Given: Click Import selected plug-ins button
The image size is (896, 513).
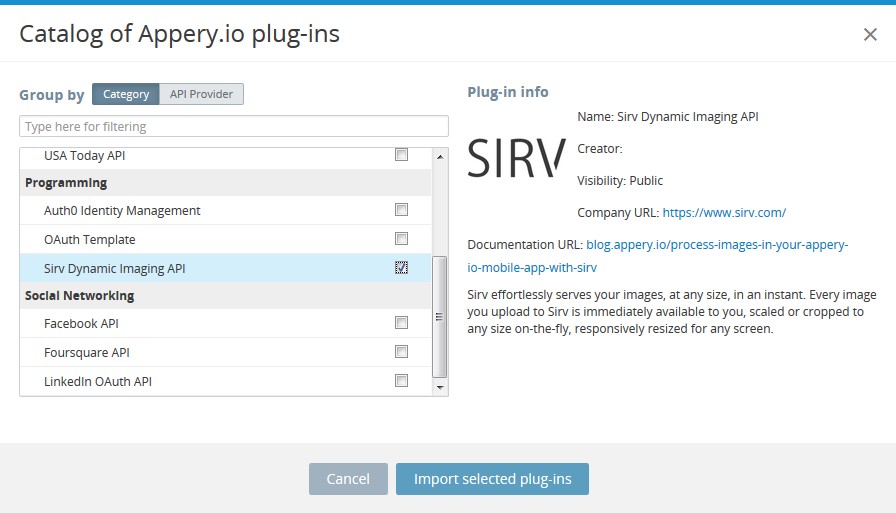Looking at the screenshot, I should coord(492,479).
